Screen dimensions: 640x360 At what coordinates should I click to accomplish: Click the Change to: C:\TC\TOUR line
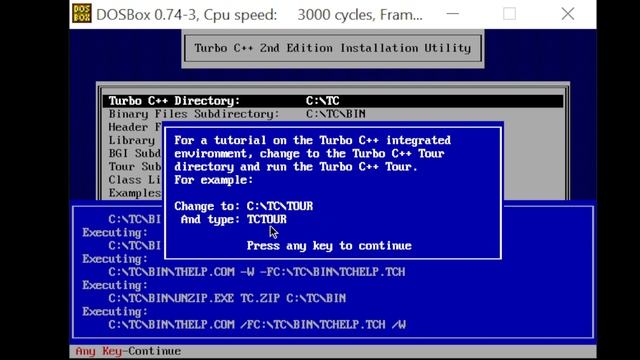244,206
